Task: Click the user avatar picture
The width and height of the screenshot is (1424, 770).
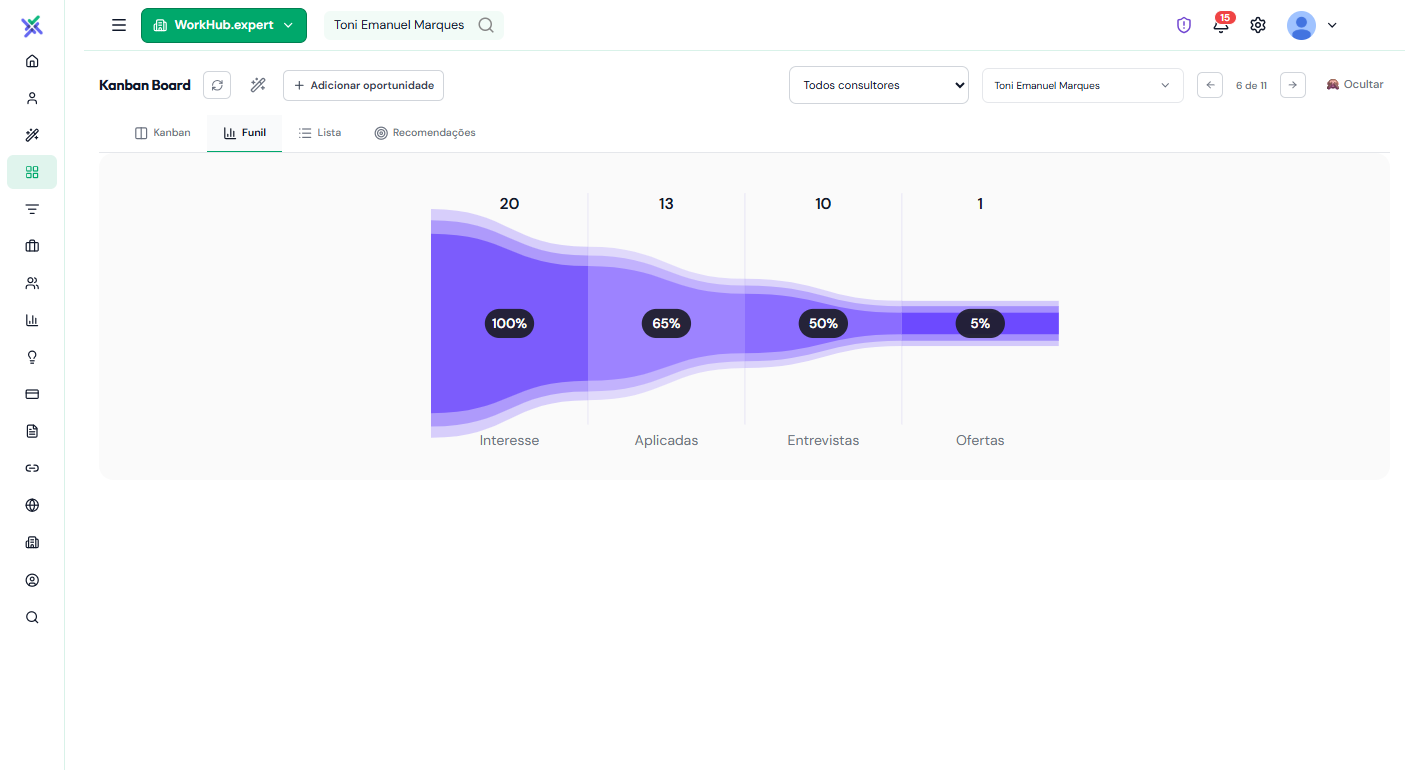Action: click(x=1301, y=26)
